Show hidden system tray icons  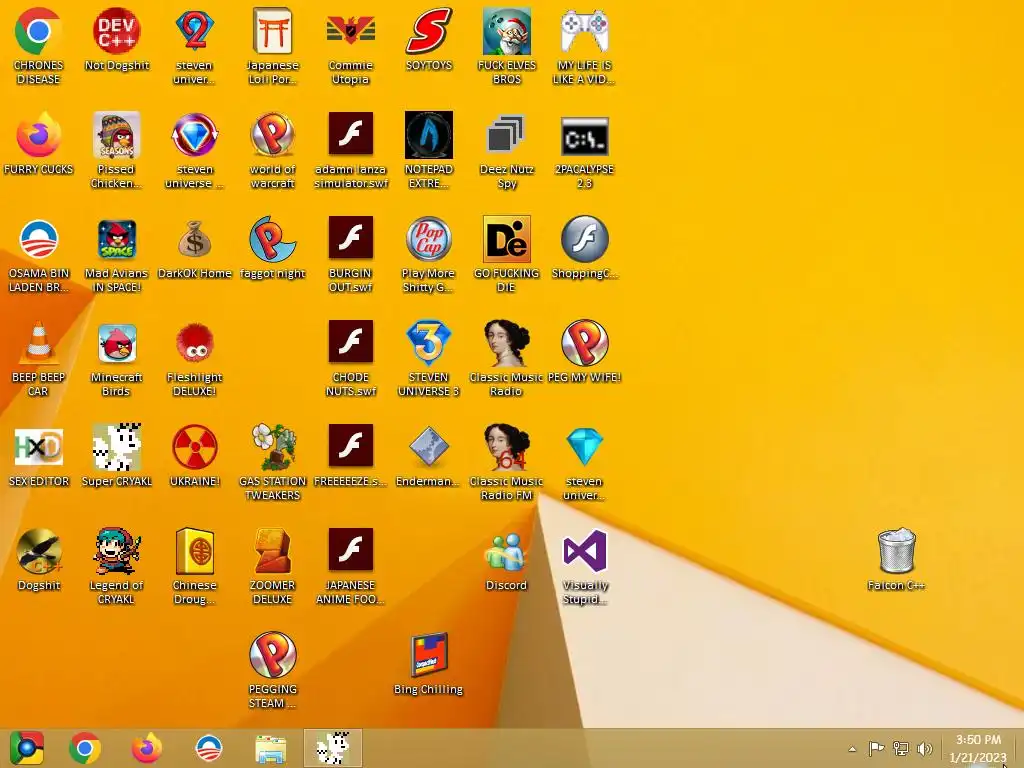coord(852,749)
